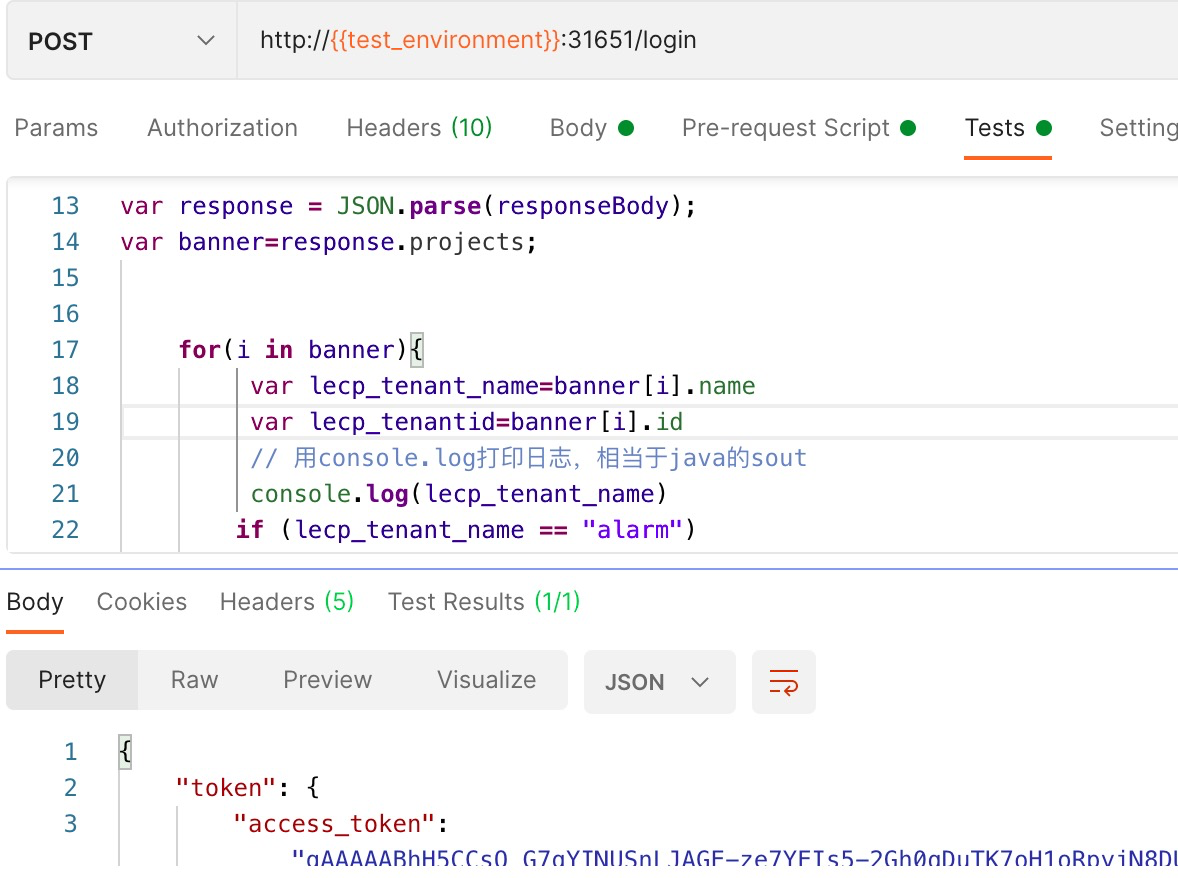
Task: Click the console.log(lecp_tenant_name) line
Action: click(458, 494)
